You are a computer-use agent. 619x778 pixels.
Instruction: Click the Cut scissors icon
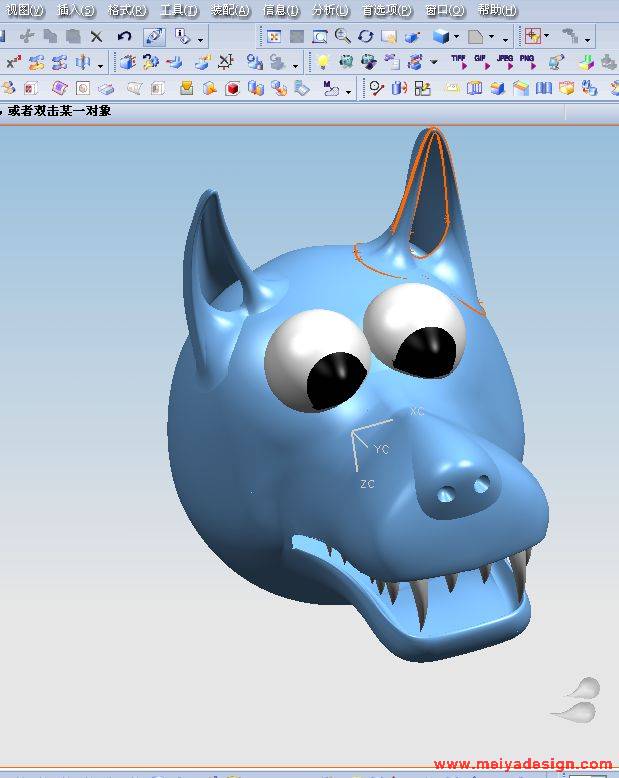pos(27,36)
